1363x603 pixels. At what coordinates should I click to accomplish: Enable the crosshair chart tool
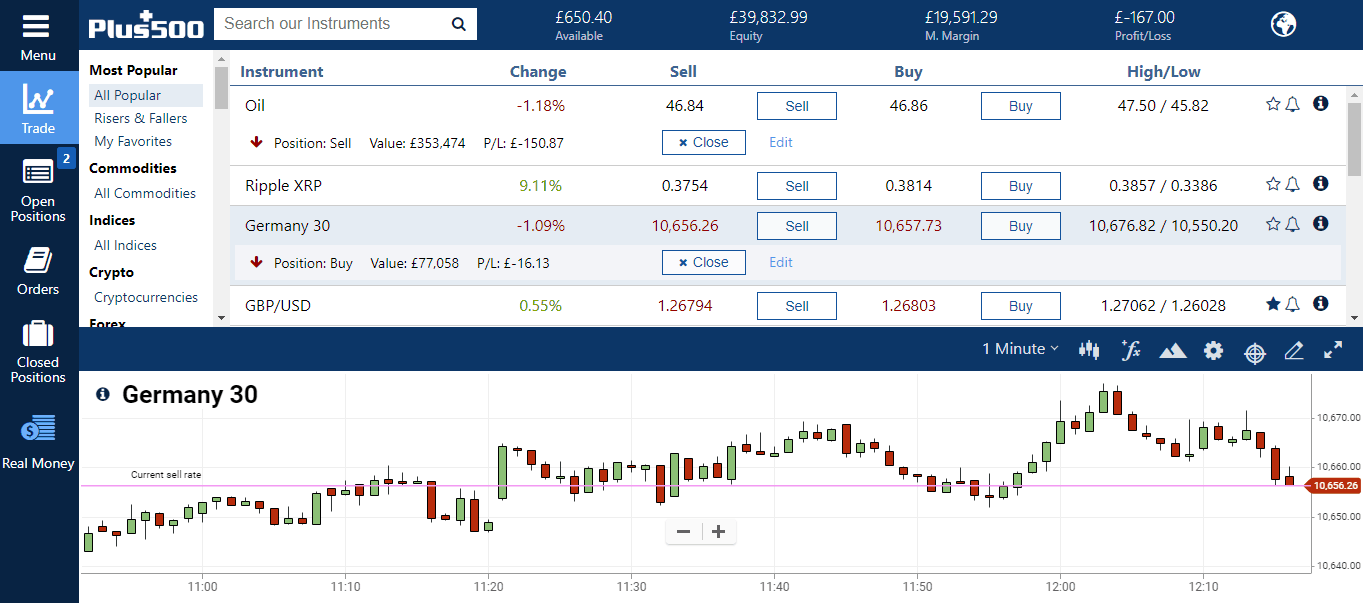point(1254,351)
